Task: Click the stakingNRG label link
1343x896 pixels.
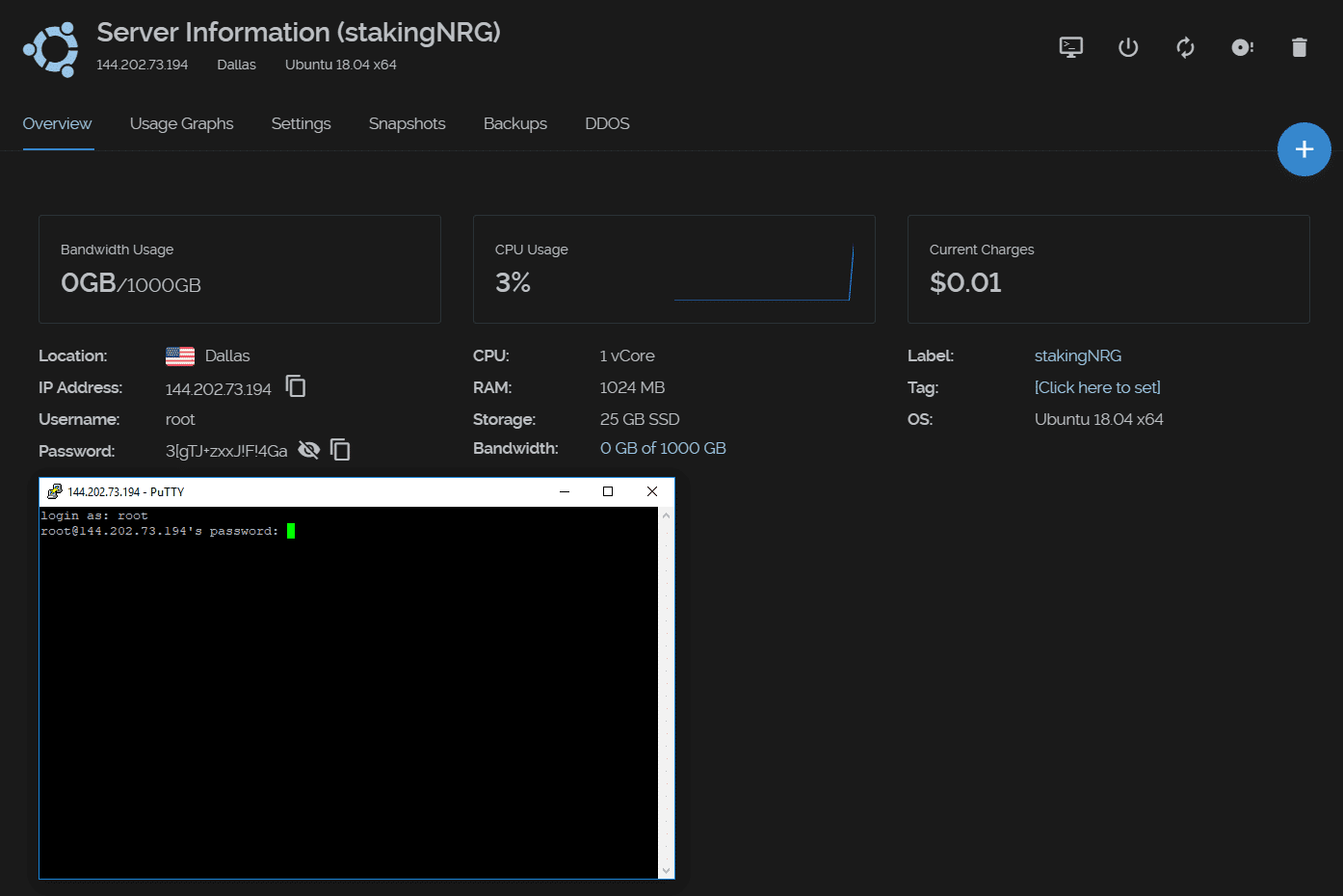Action: click(1077, 356)
